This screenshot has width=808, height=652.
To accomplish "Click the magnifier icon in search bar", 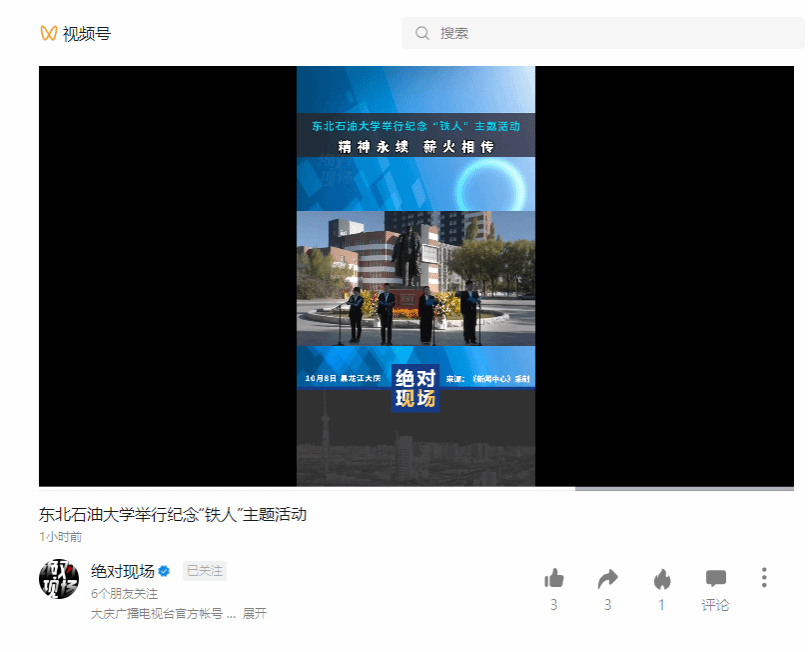I will [422, 33].
